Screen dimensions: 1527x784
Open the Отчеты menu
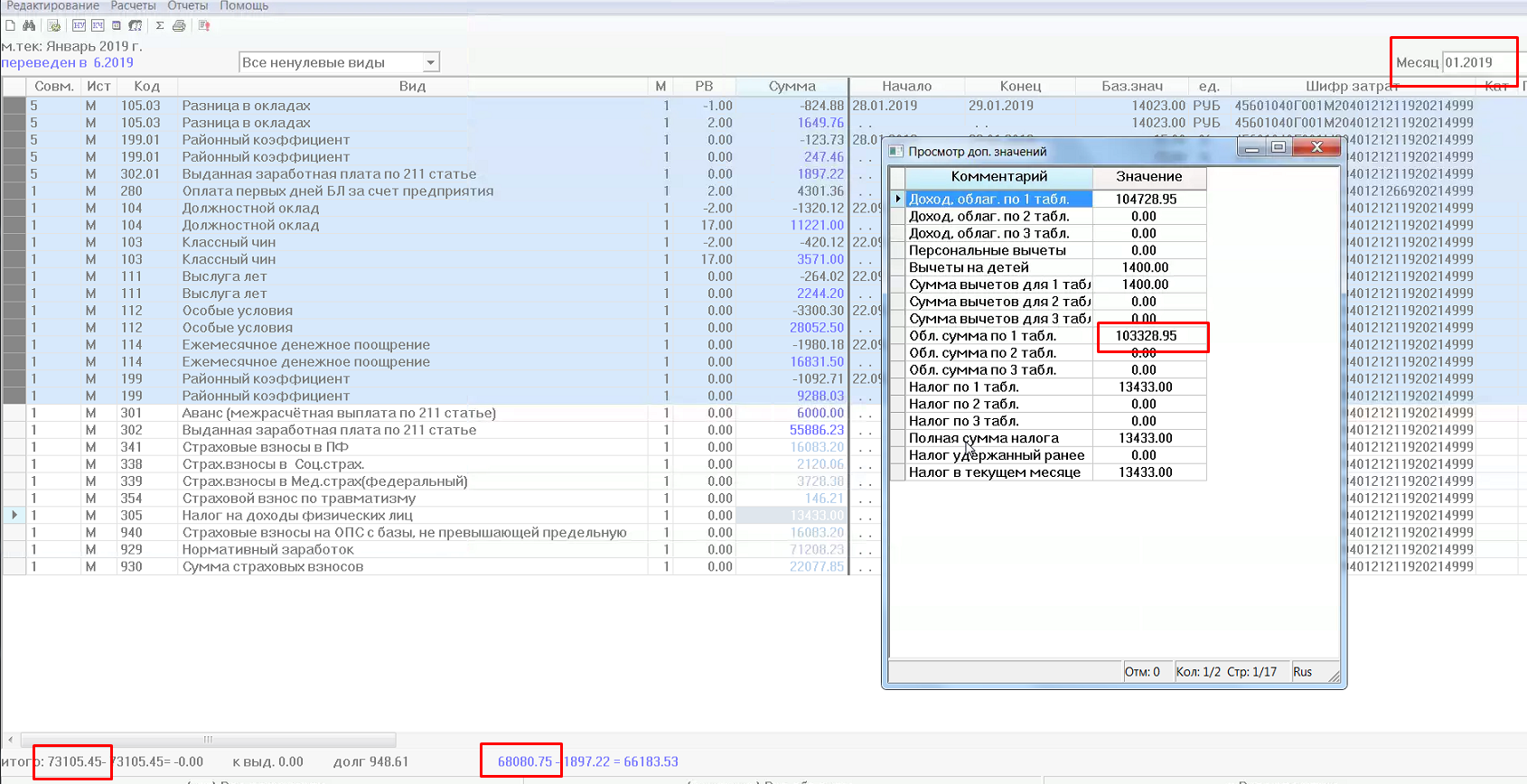(188, 5)
